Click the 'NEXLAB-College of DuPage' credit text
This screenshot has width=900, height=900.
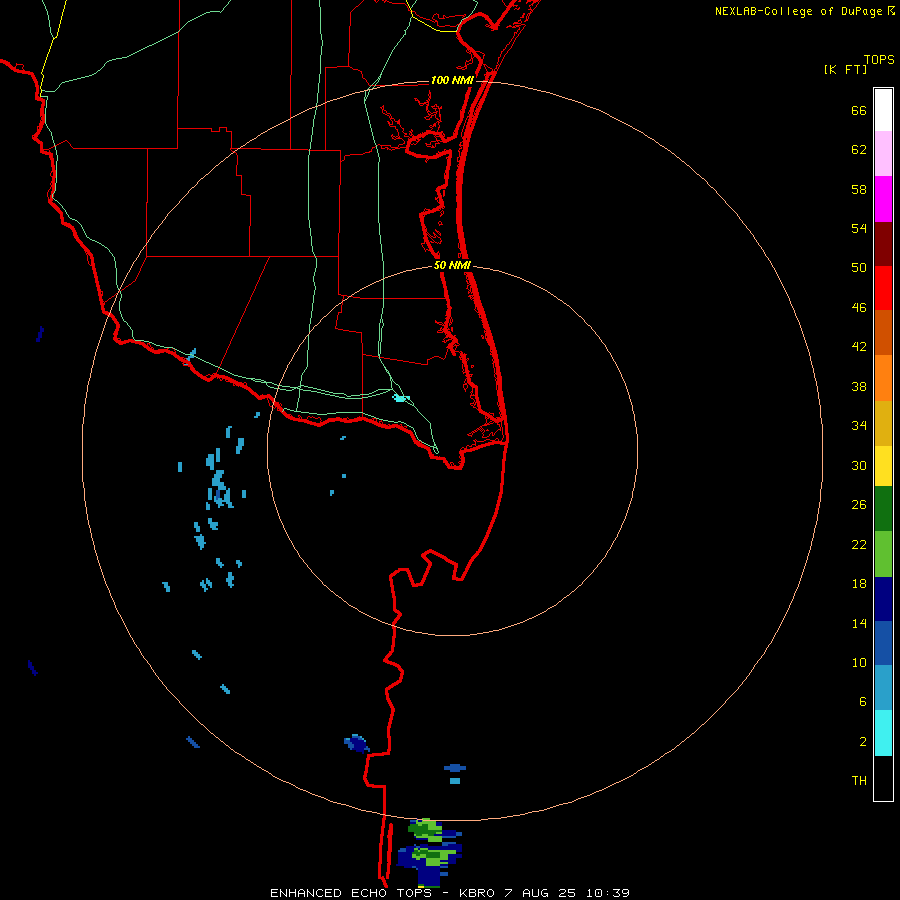coord(798,11)
